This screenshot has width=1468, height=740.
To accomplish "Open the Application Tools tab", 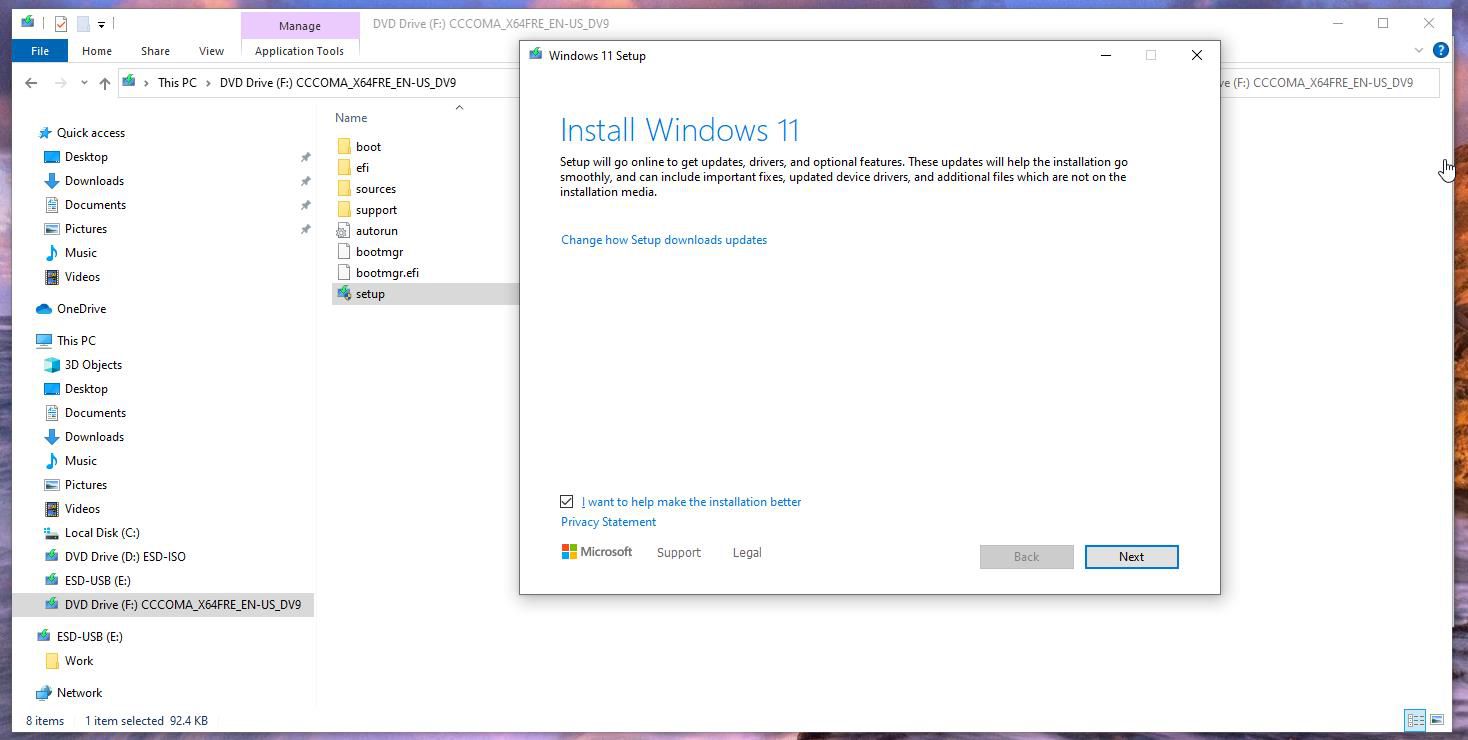I will coord(299,51).
